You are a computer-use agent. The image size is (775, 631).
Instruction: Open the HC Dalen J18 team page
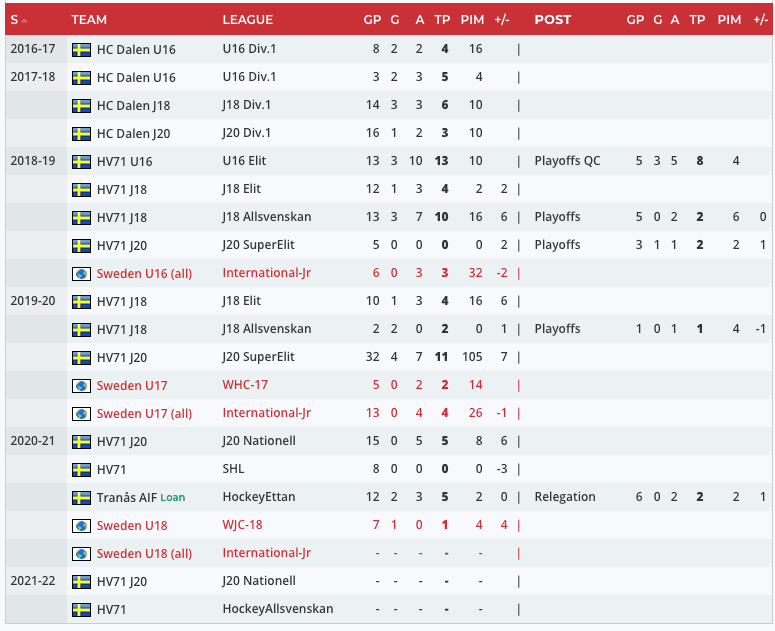[135, 105]
